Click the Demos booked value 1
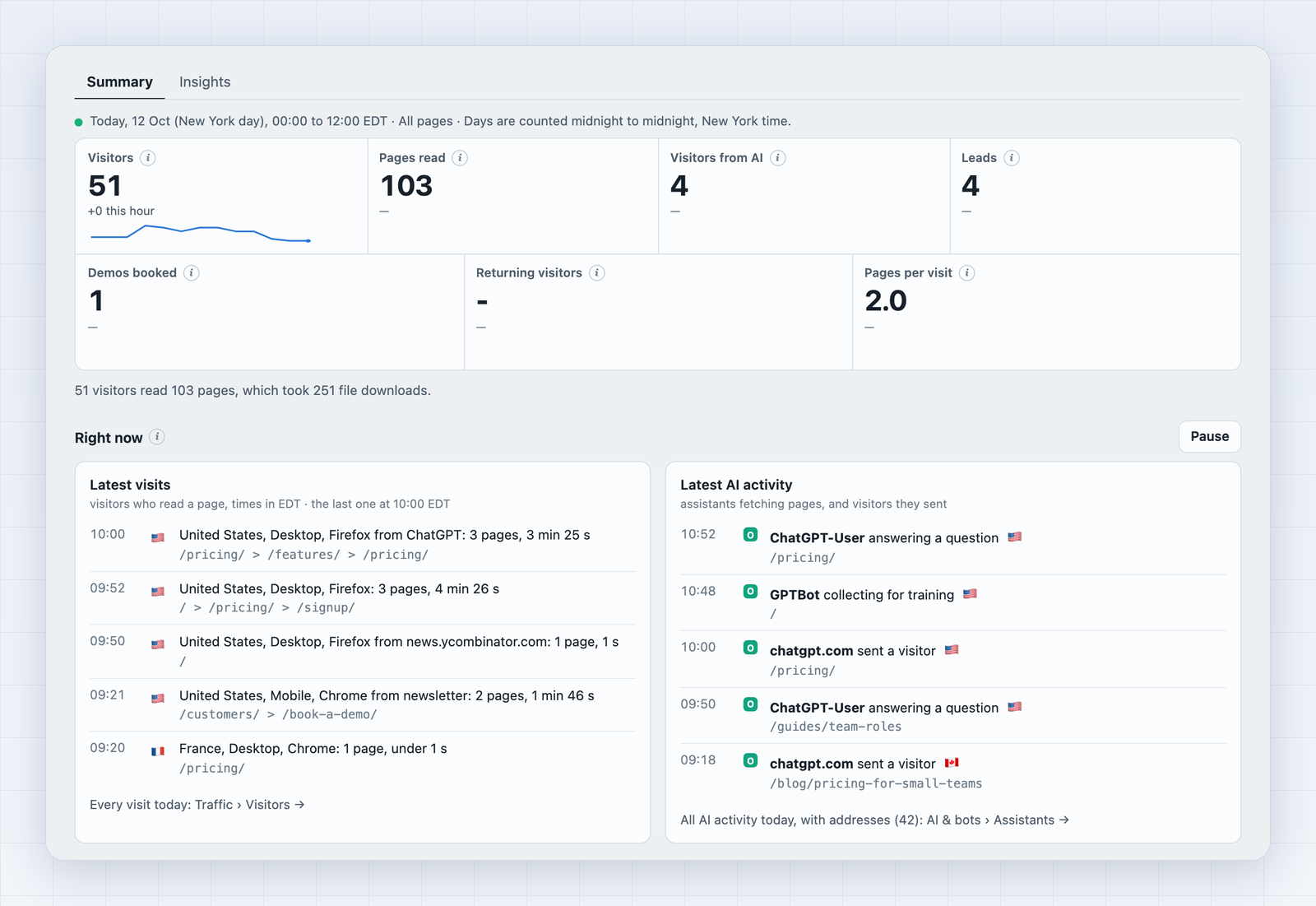This screenshot has width=1316, height=906. pos(96,301)
